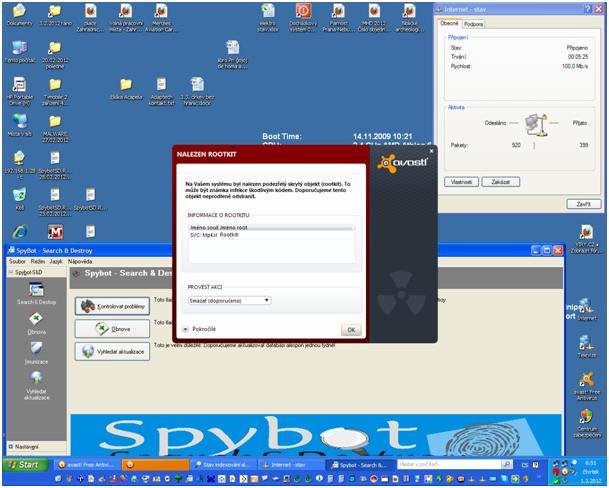Click Vyhledat aktualizace button in Spybot
Screen dimensions: 609x488
(112, 351)
